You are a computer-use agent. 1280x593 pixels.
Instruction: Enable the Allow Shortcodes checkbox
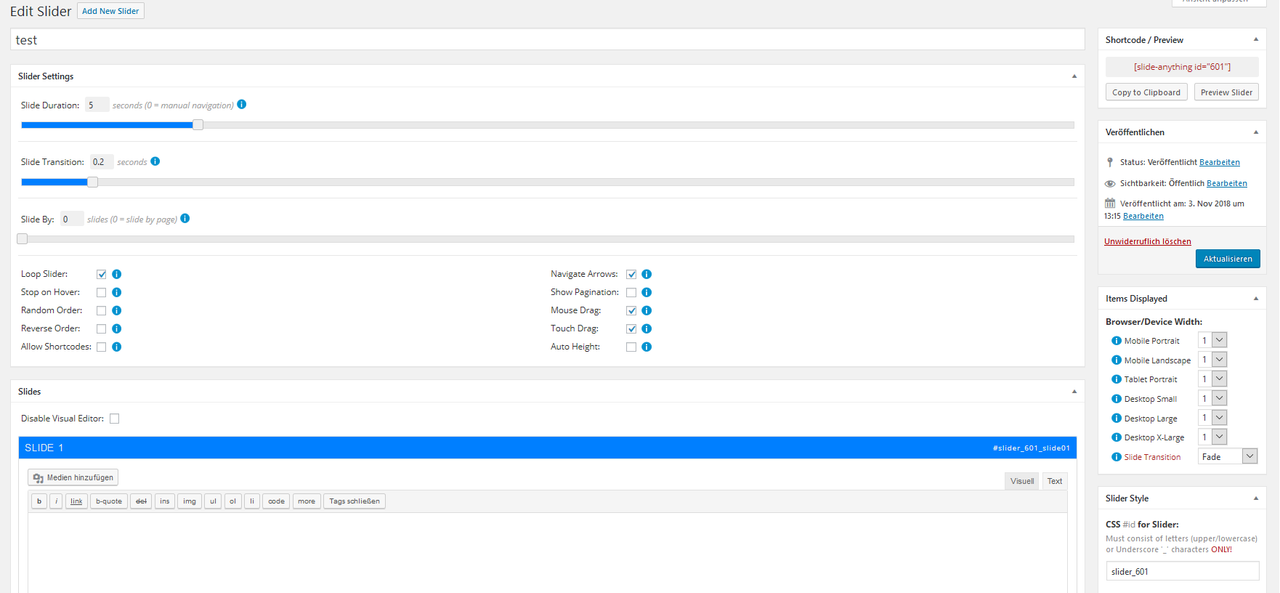pos(101,347)
